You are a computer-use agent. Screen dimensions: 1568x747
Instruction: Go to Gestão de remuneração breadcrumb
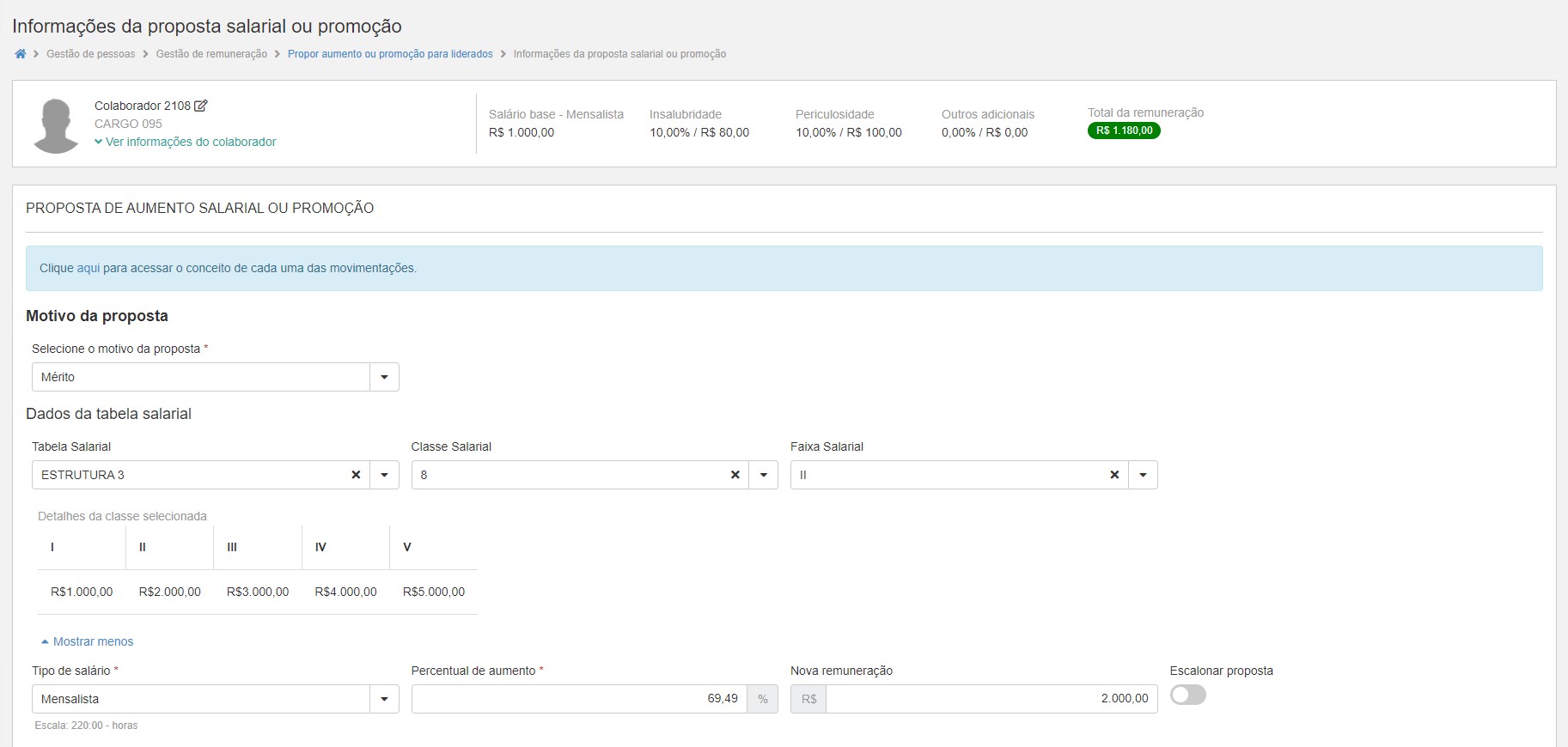pyautogui.click(x=211, y=54)
